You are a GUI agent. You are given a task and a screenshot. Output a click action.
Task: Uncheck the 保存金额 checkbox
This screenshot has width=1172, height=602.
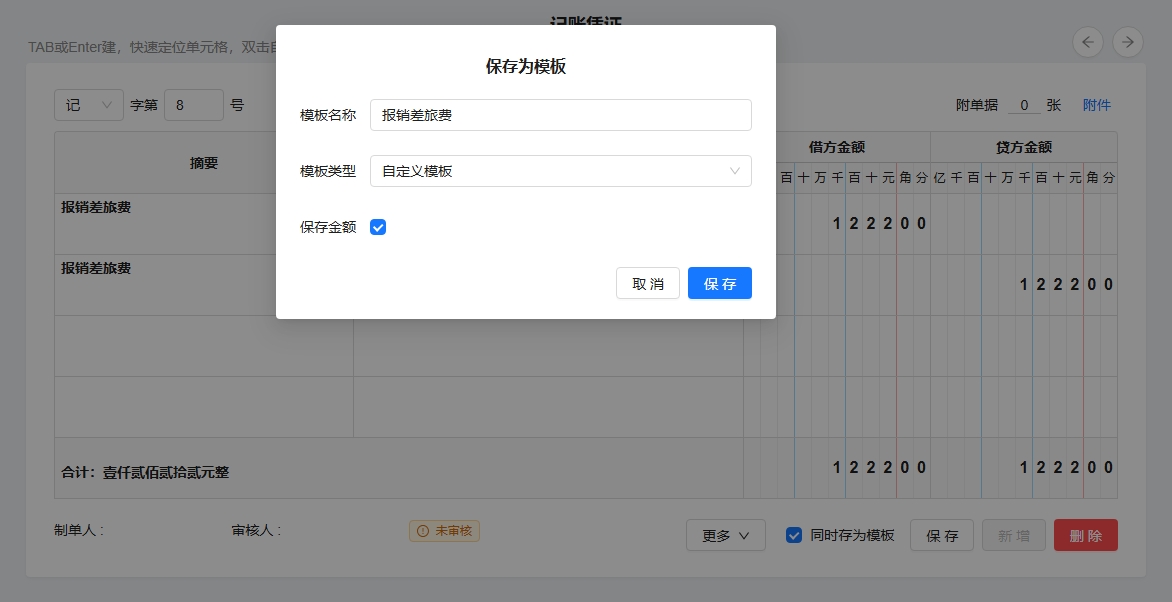[x=378, y=227]
